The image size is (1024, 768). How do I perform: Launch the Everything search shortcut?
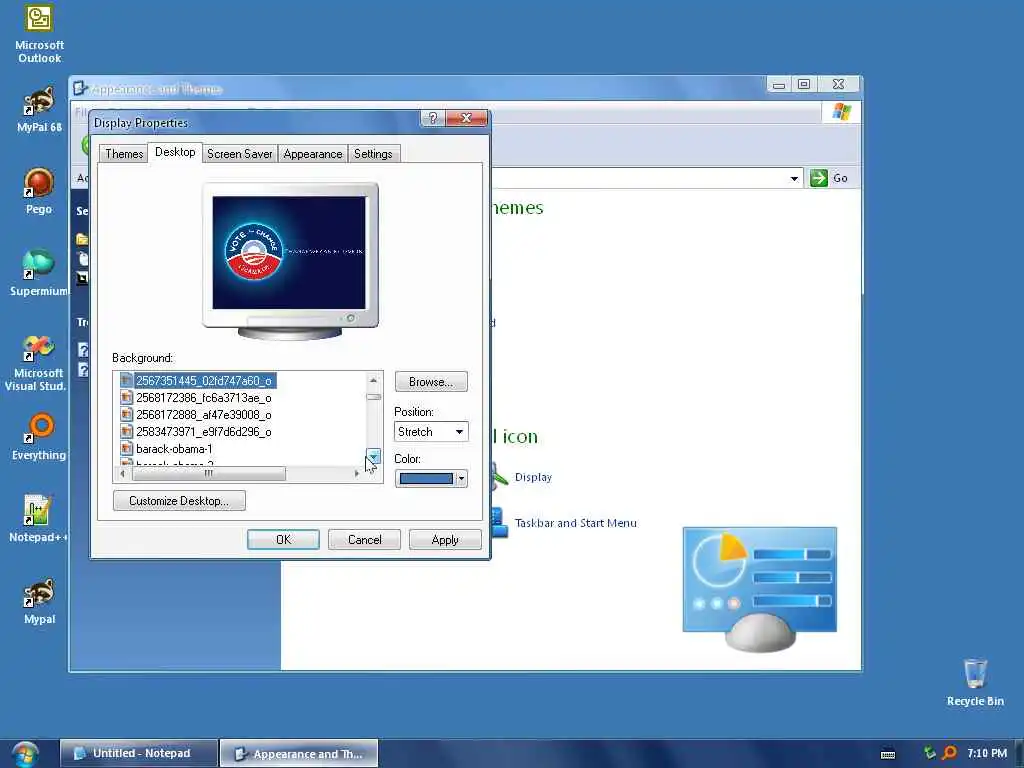pyautogui.click(x=39, y=437)
